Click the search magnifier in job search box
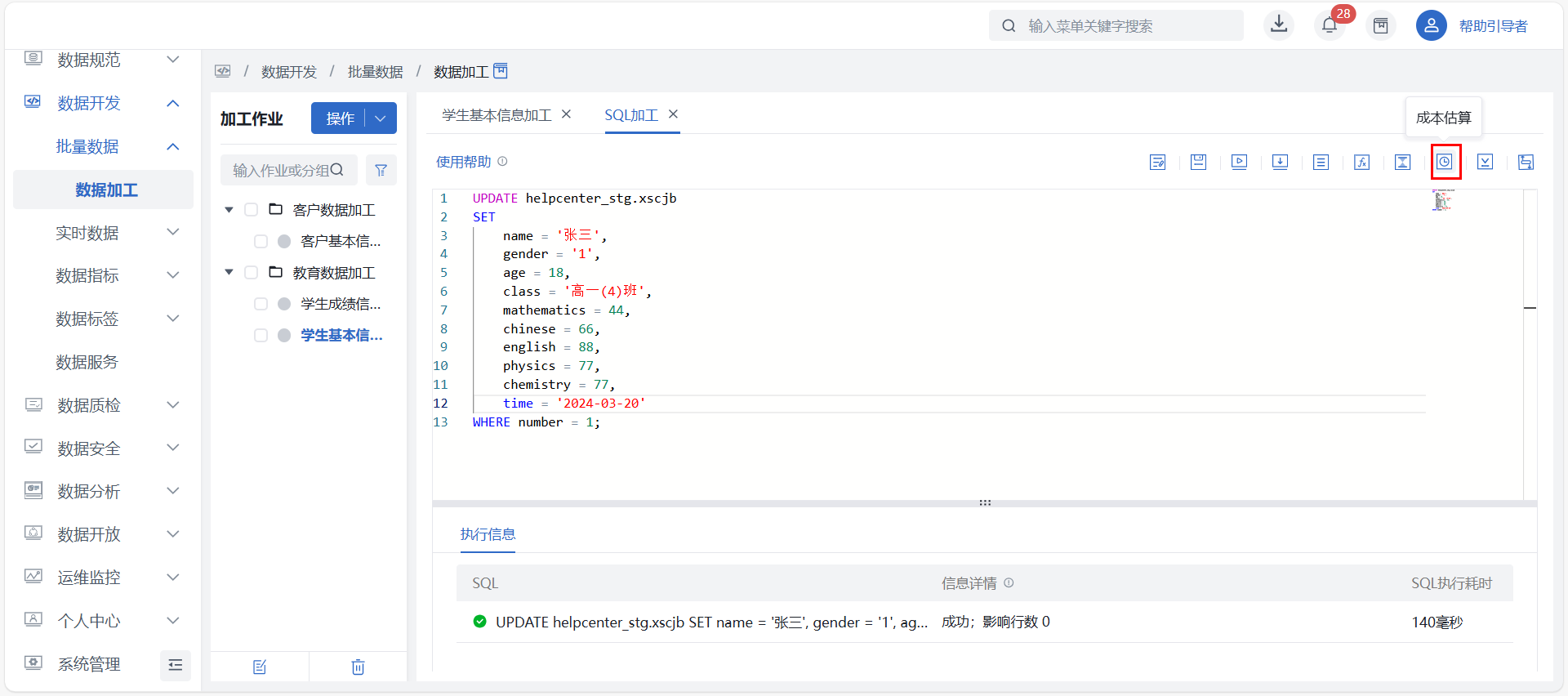Screen dimensions: 1568x696 (x=336, y=170)
